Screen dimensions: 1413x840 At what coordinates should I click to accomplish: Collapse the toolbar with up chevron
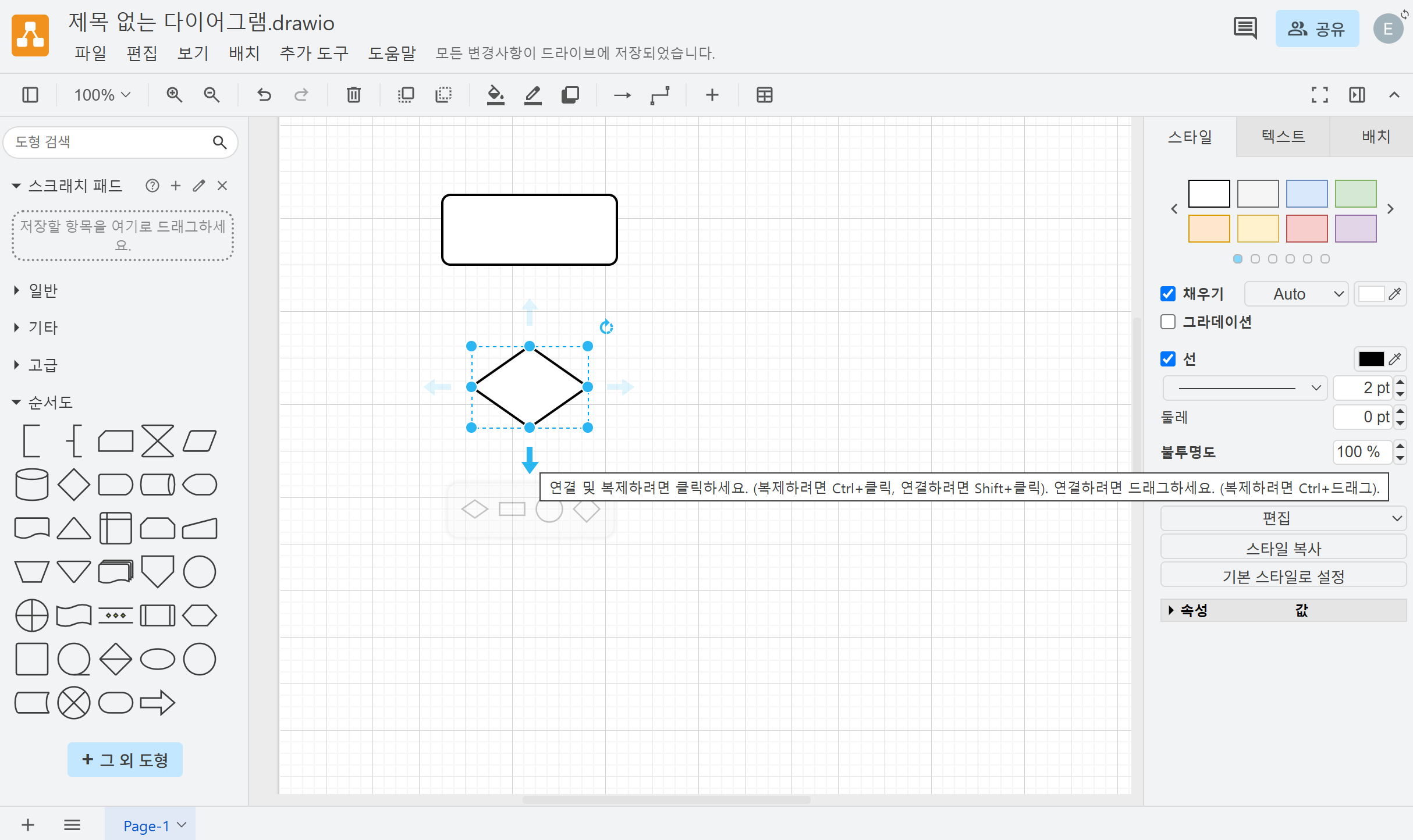click(1394, 95)
